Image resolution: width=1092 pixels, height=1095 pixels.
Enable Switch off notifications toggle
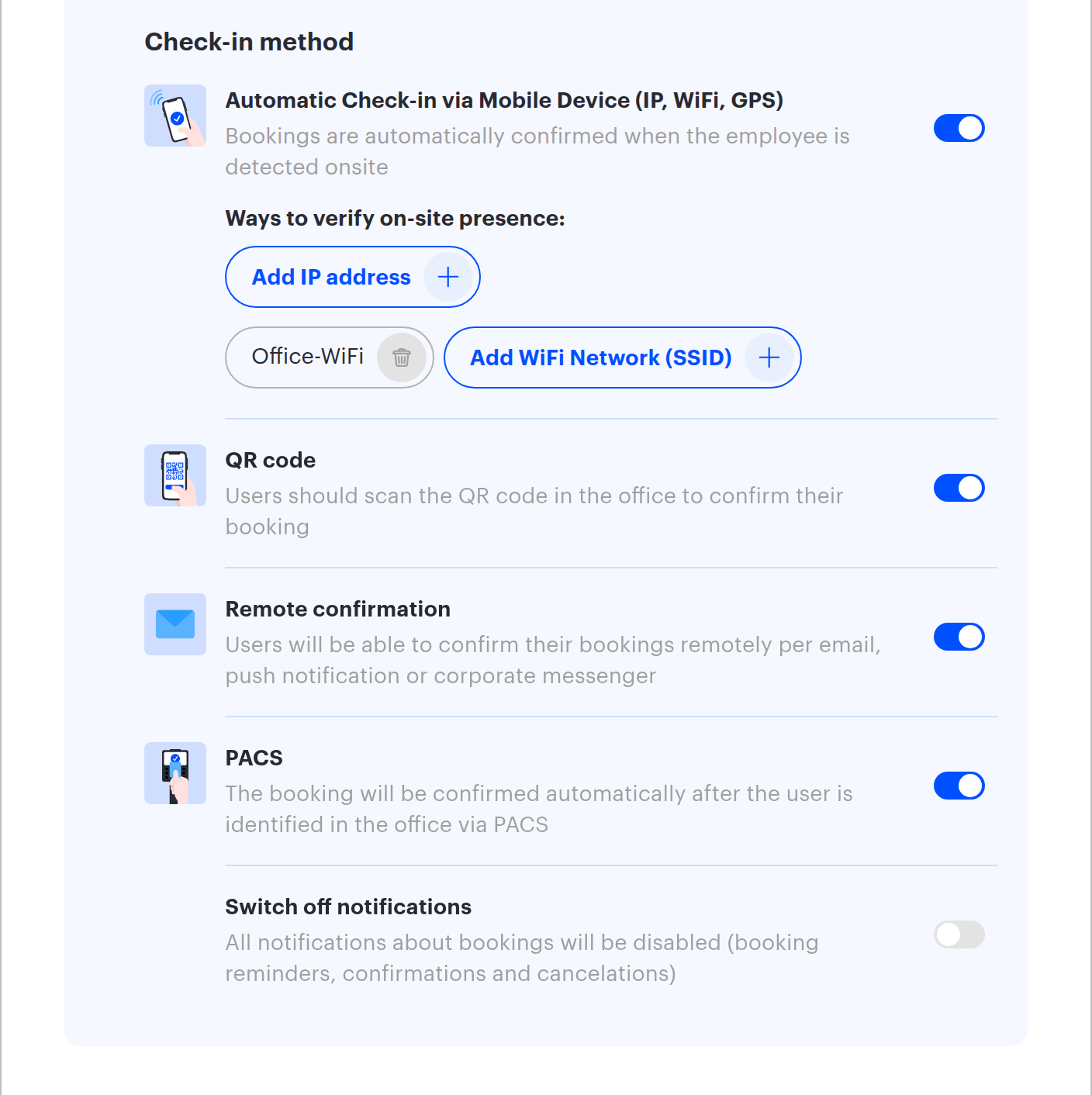[959, 934]
